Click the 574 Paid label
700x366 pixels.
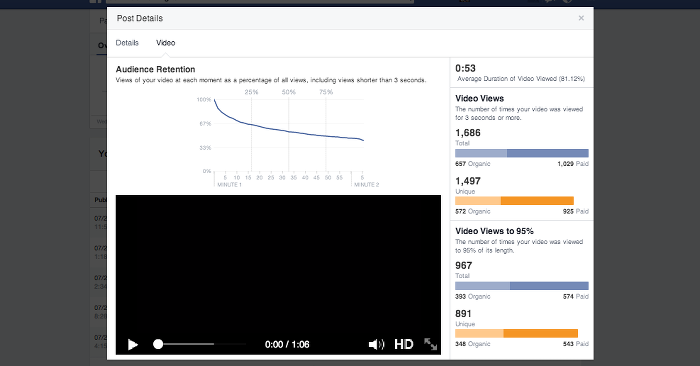click(575, 296)
